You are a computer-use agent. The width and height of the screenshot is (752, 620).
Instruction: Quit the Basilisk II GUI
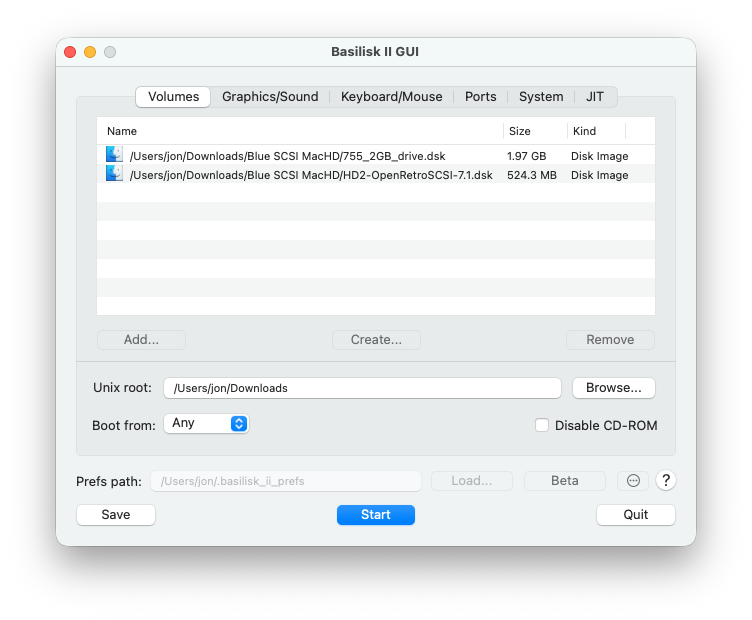[635, 515]
